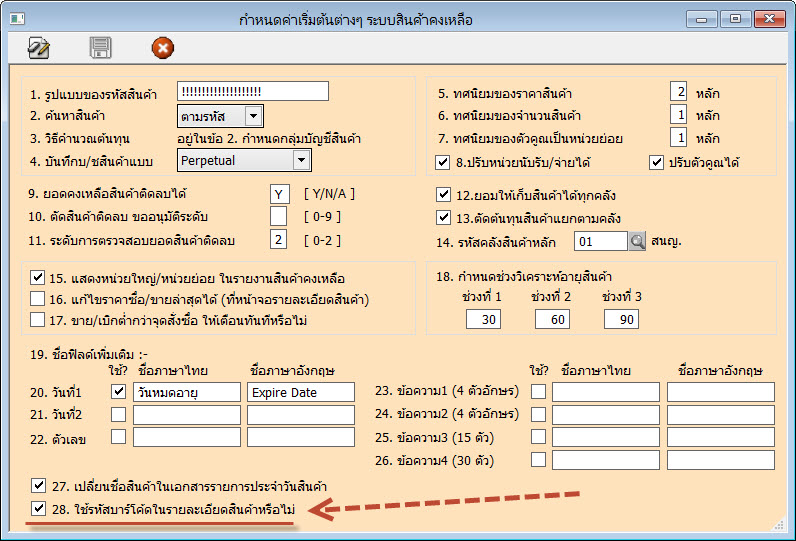Click the รหัสคลังสินค้าหลัก field showing 01
The height and width of the screenshot is (541, 796).
[601, 242]
